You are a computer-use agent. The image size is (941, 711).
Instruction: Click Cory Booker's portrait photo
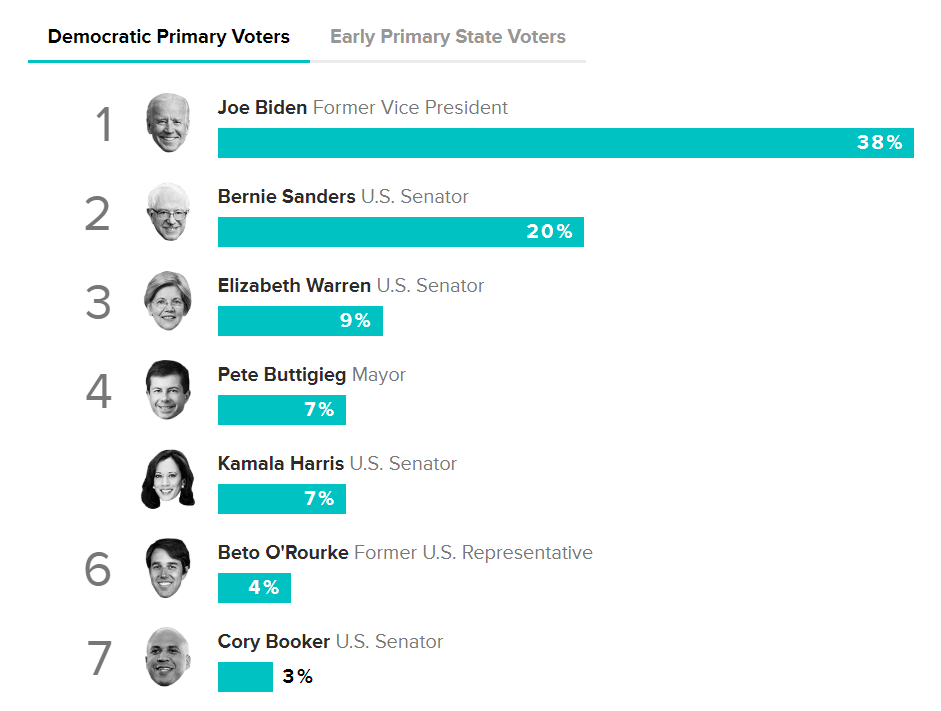[x=167, y=657]
